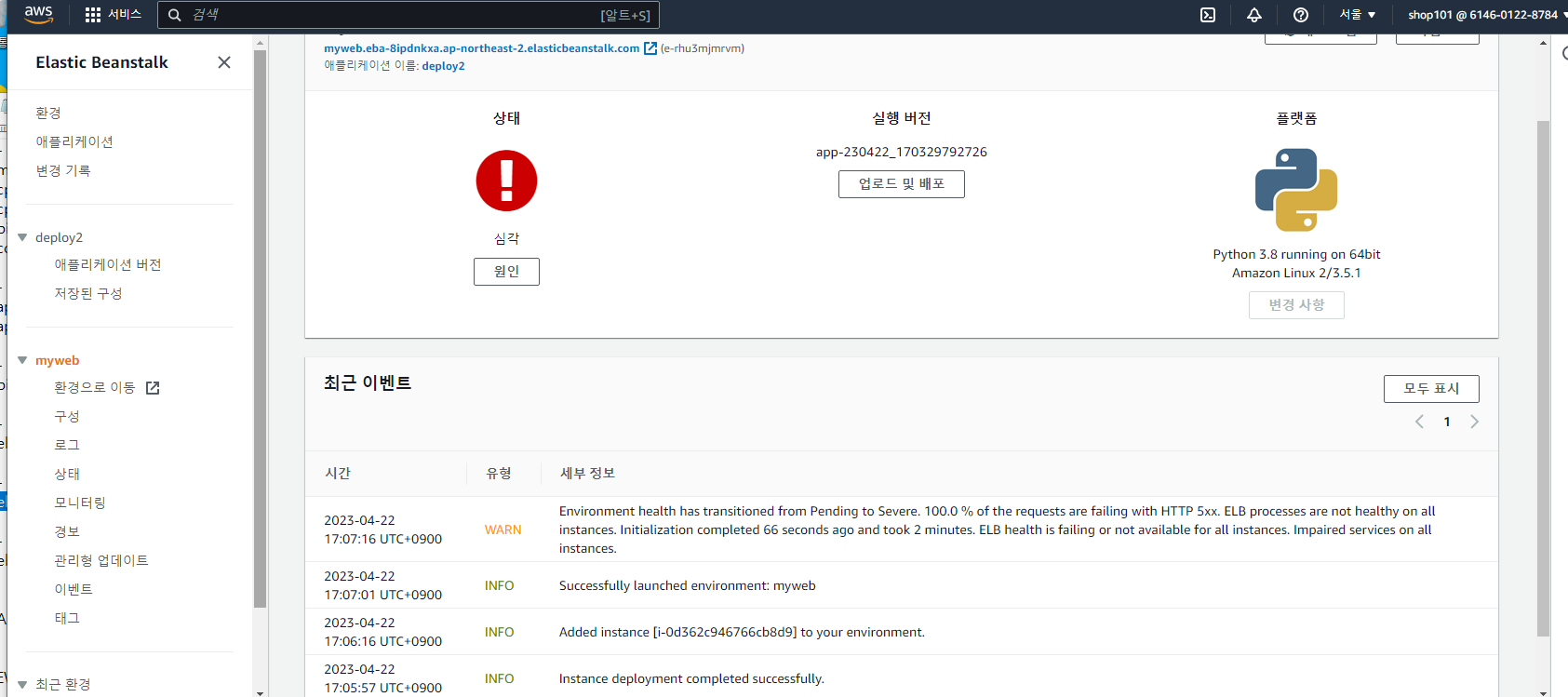1568x697 pixels.
Task: Open the shop101 account menu
Action: [1486, 15]
